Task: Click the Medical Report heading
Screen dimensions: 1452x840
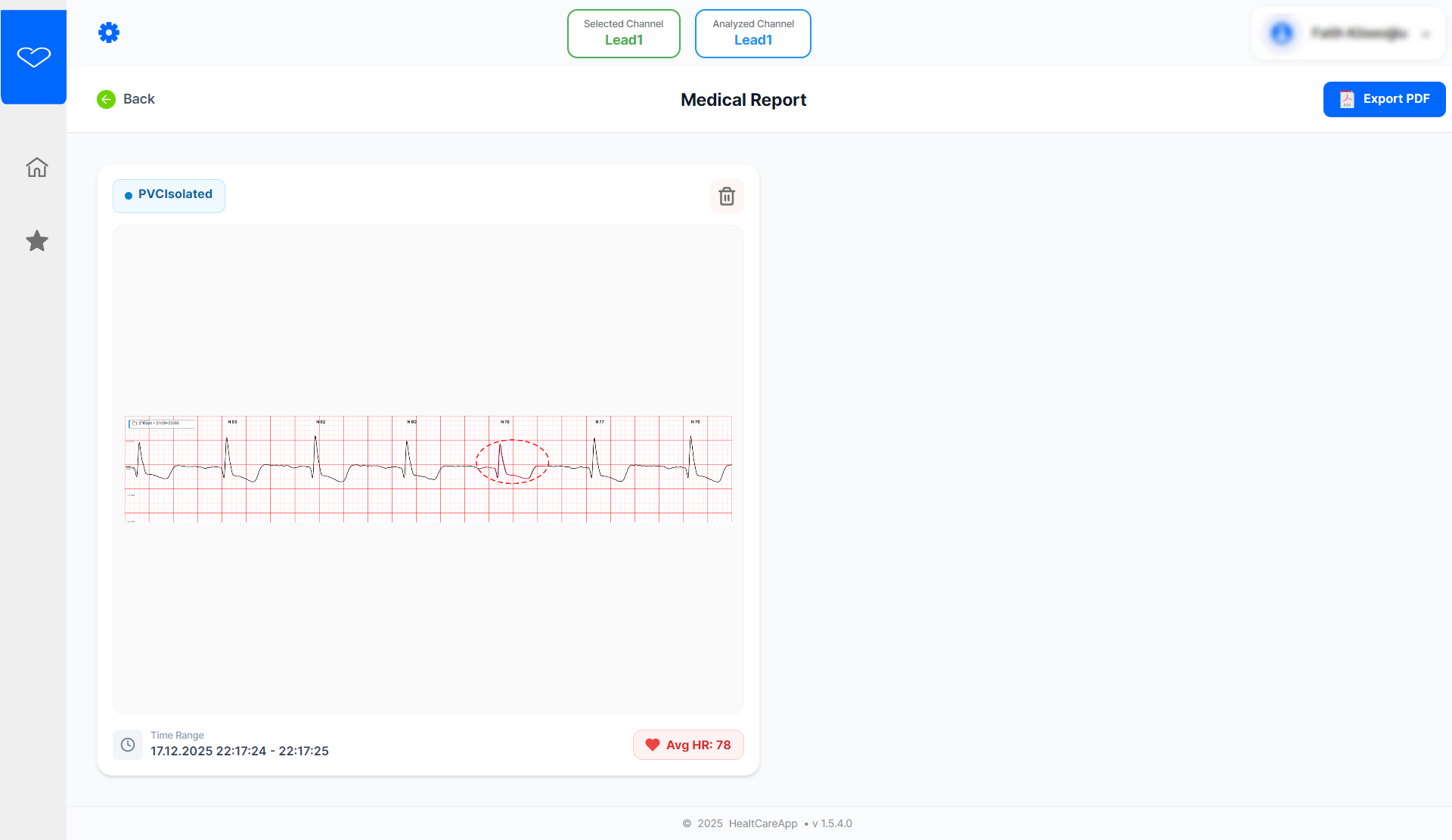Action: pyautogui.click(x=743, y=100)
